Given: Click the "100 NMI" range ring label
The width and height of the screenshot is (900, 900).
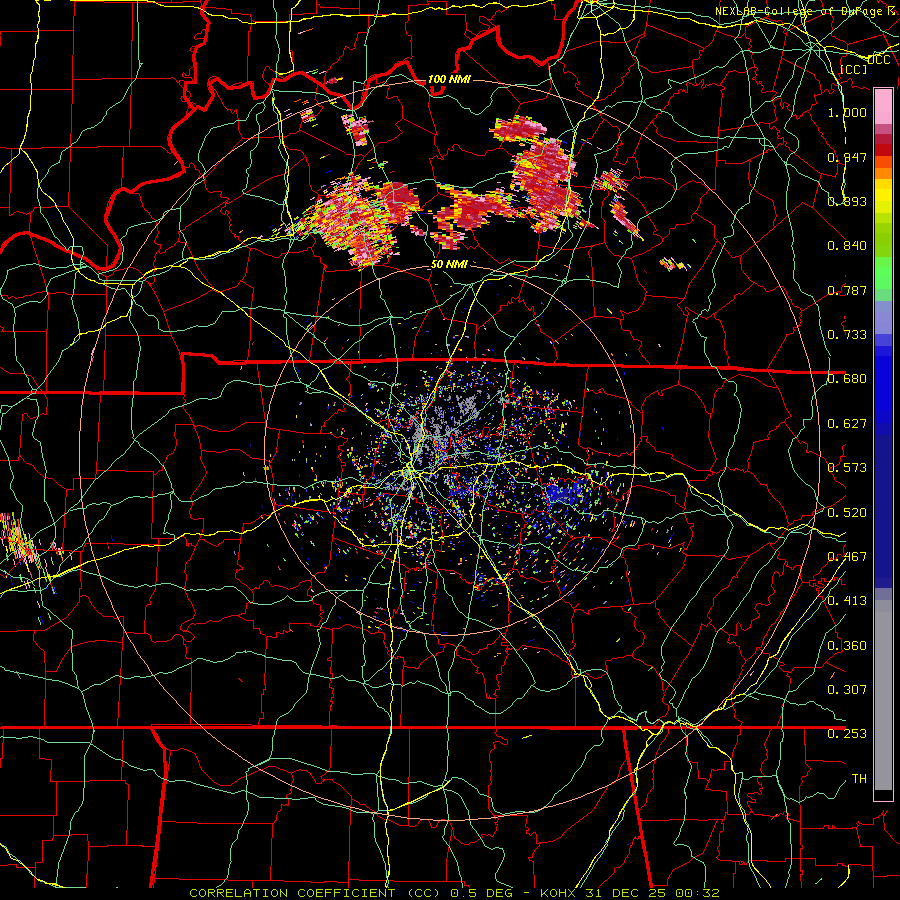Looking at the screenshot, I should [x=449, y=79].
